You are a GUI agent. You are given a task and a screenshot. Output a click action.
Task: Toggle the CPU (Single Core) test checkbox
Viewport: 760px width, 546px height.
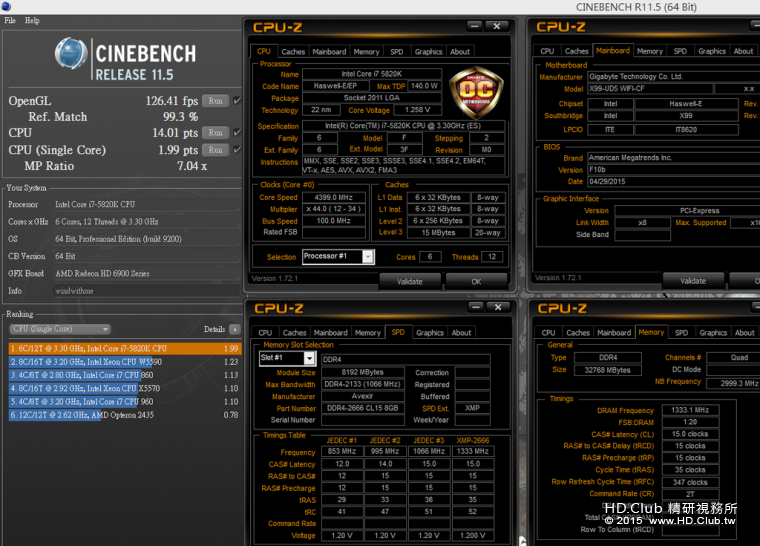[237, 150]
